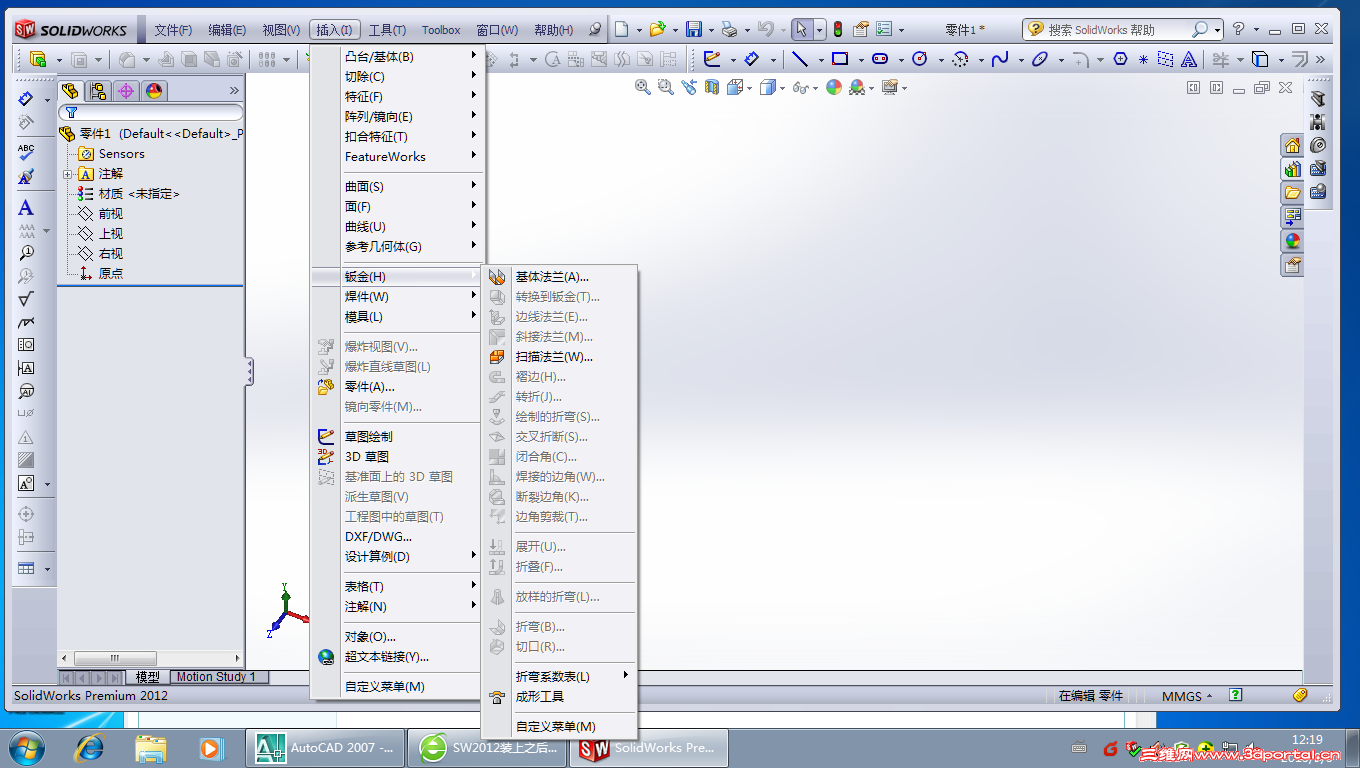Select the Spline sketch tool

coord(1000,59)
